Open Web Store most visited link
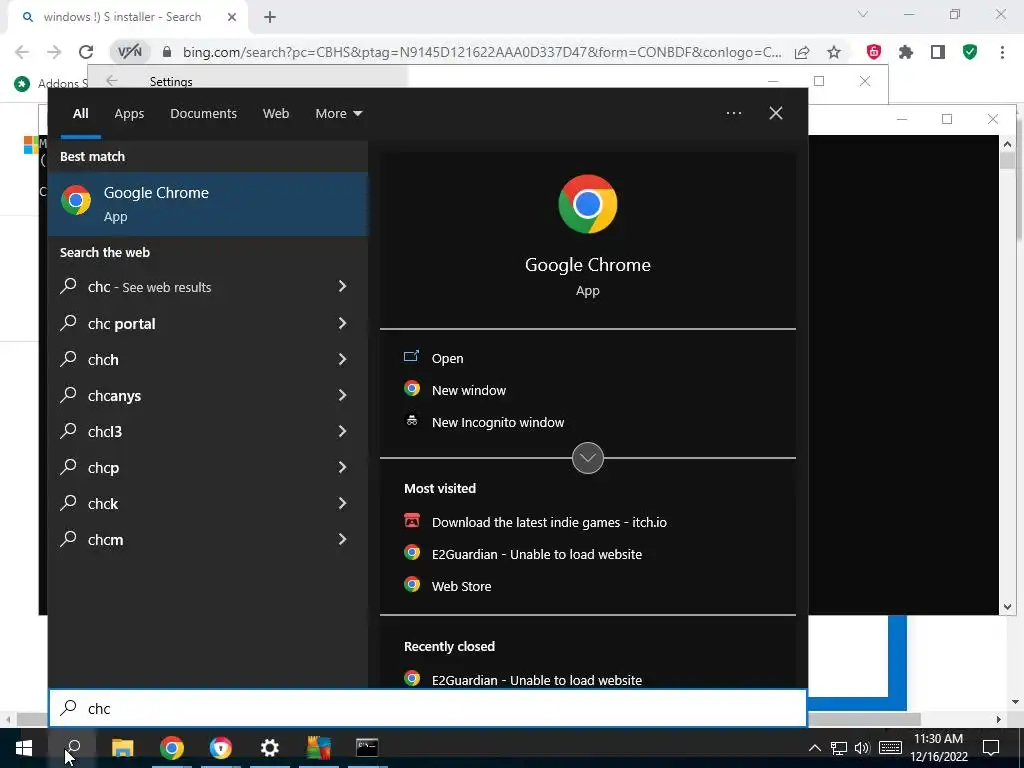Image resolution: width=1024 pixels, height=768 pixels. pos(461,586)
